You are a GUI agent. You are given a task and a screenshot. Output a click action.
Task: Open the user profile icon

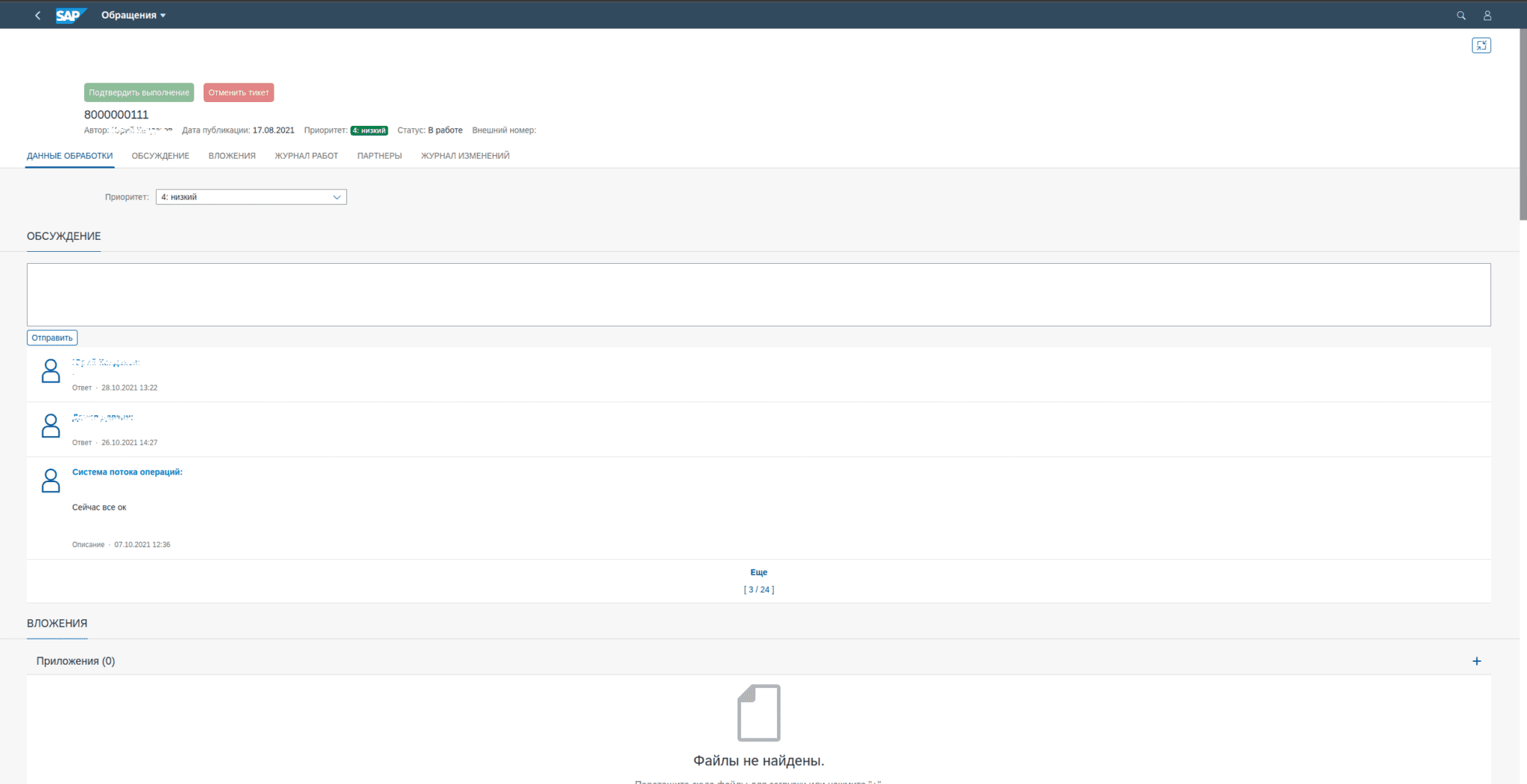[1487, 15]
